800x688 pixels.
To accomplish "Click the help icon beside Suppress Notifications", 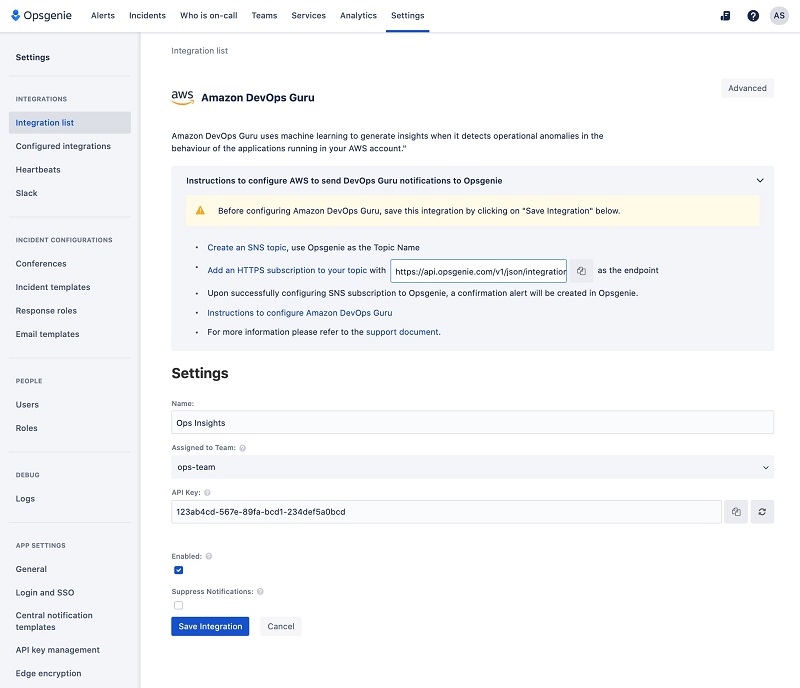I will (260, 592).
